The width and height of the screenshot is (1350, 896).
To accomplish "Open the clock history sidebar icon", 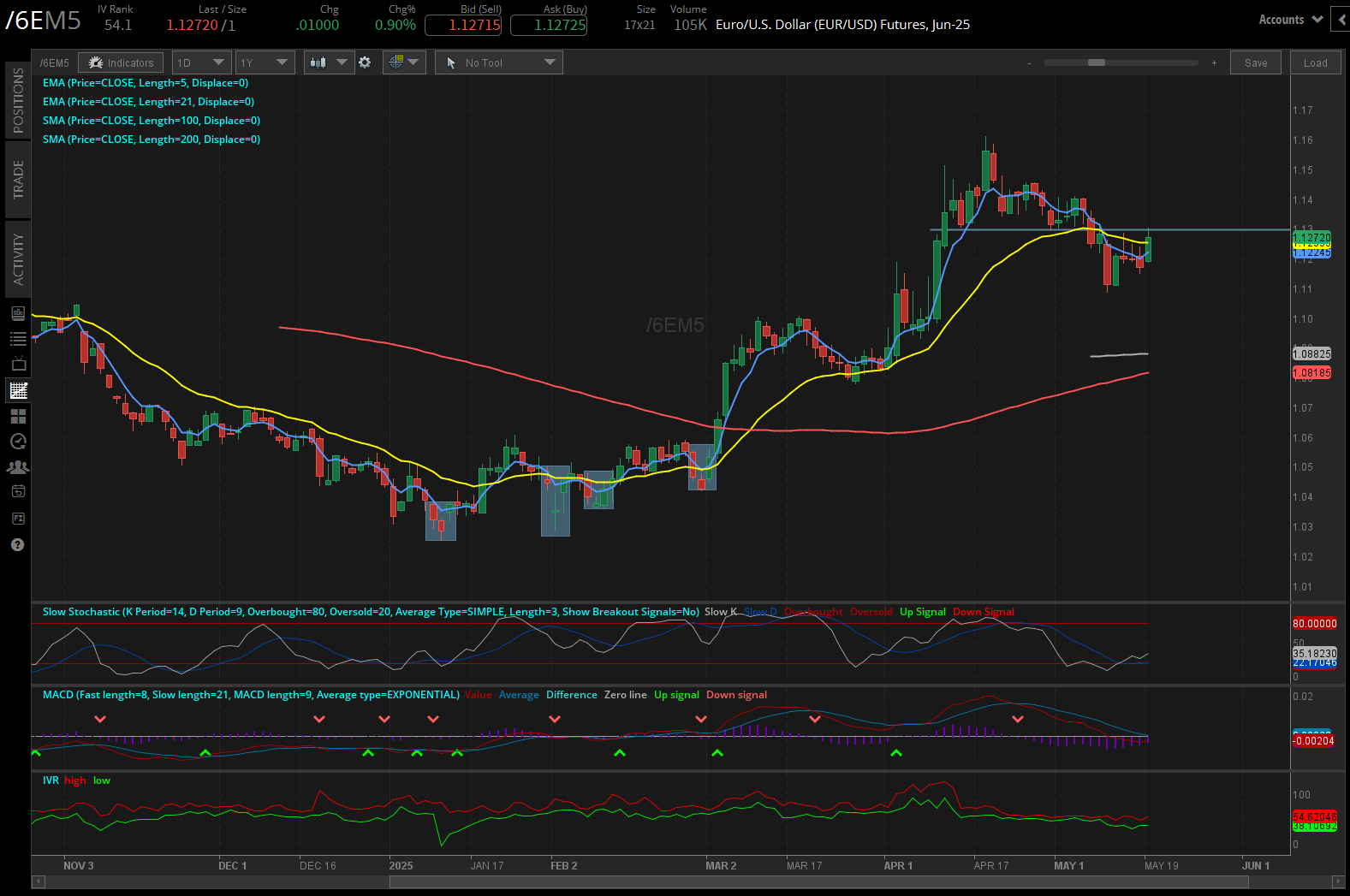I will pyautogui.click(x=18, y=442).
